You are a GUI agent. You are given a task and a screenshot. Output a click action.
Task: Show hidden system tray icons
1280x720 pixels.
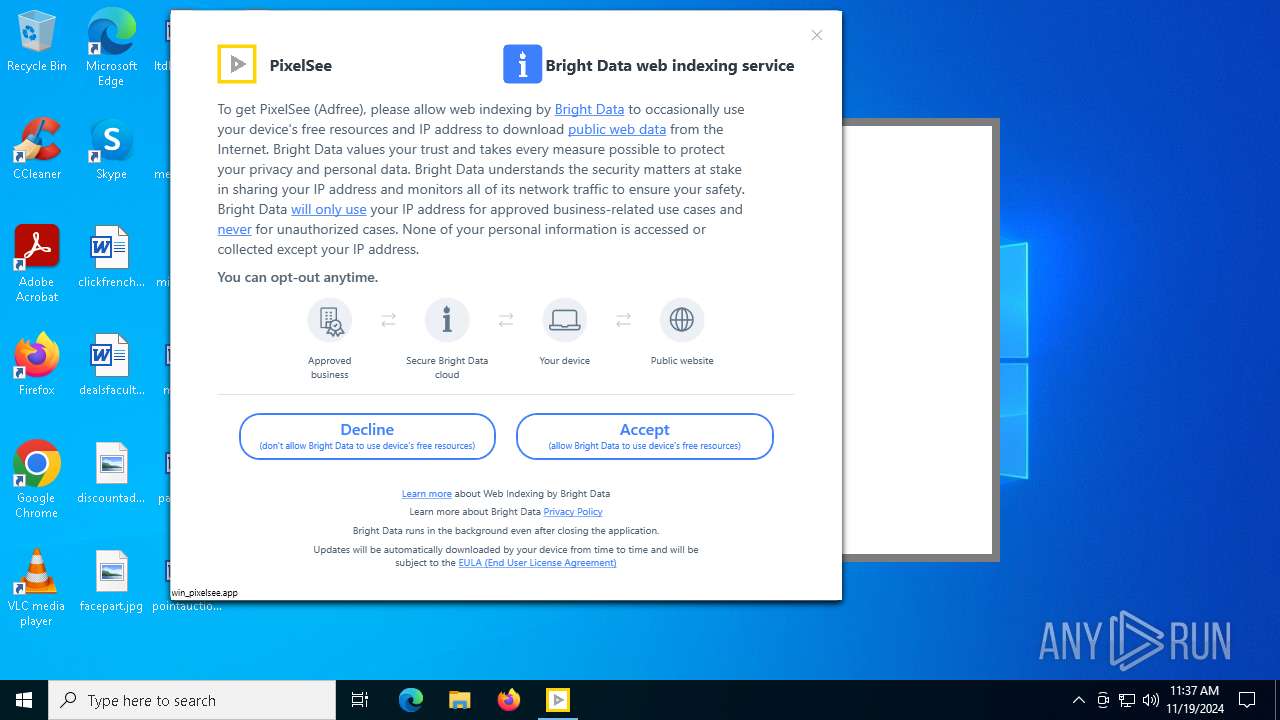1078,700
